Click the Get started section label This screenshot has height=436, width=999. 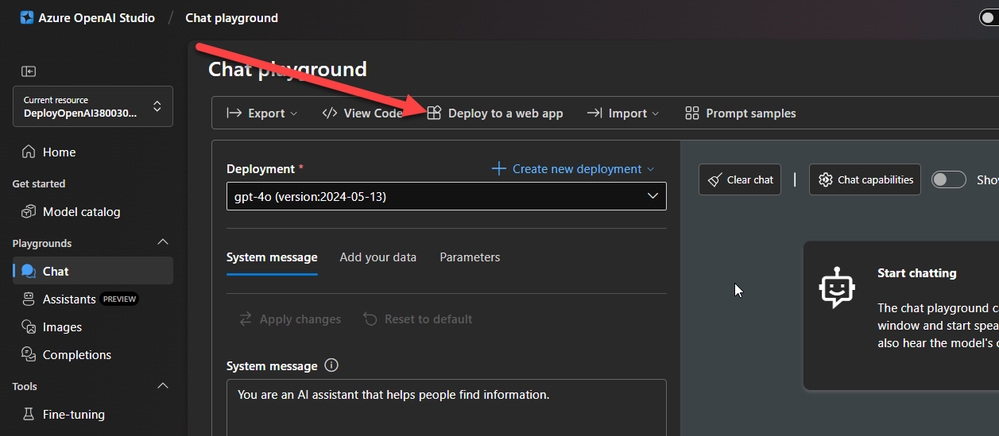click(39, 184)
